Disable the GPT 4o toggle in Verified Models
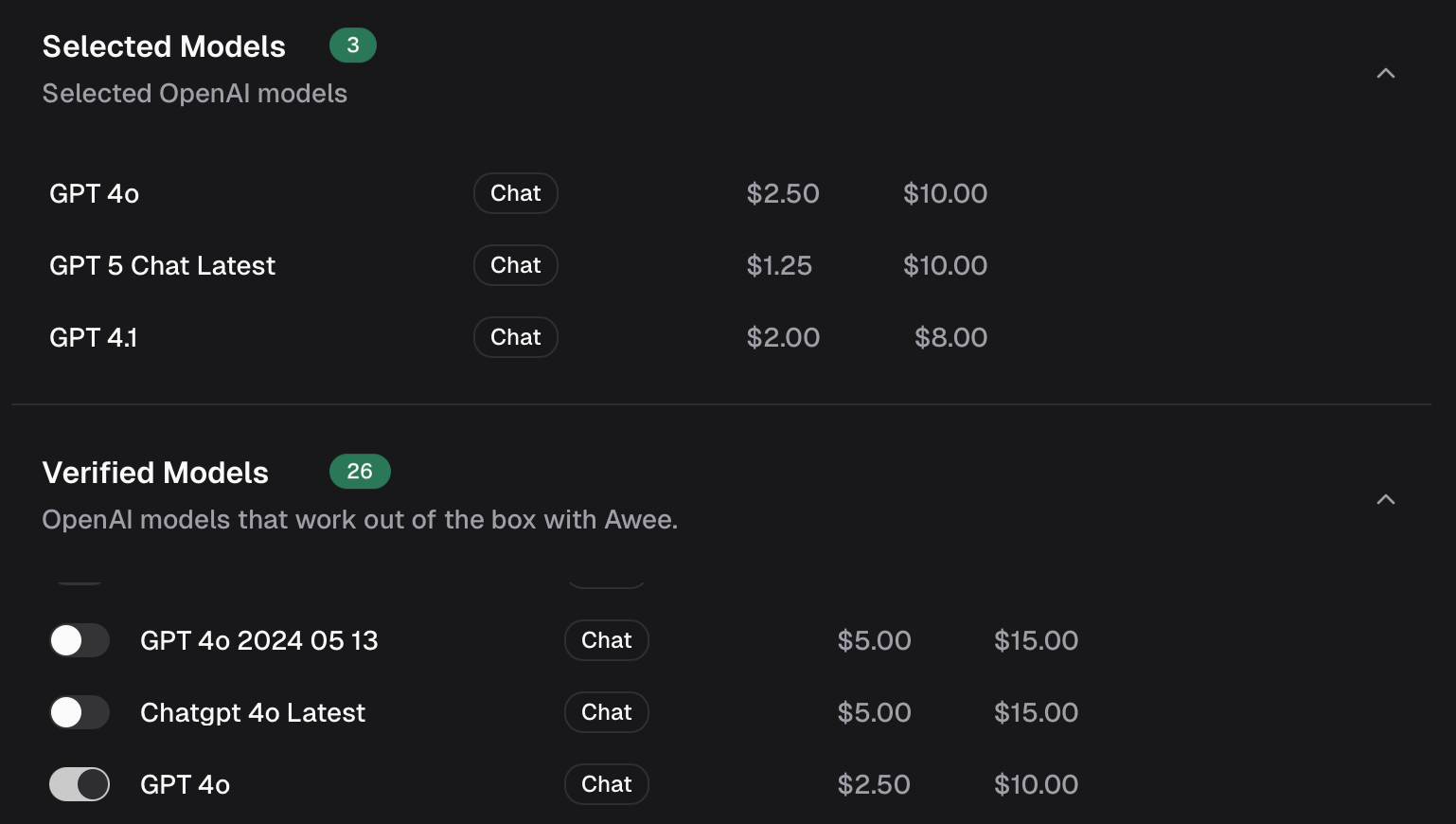Screen dimensions: 1456x824 80,784
